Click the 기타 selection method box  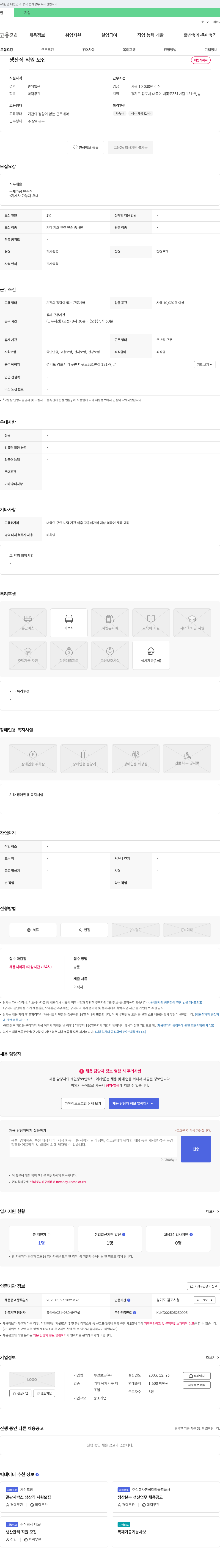point(187,930)
